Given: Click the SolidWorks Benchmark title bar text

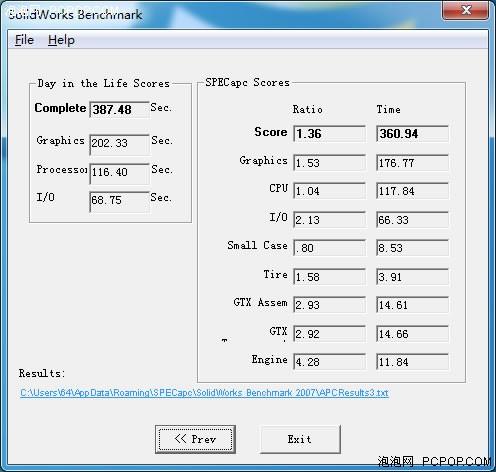Looking at the screenshot, I should pos(75,14).
